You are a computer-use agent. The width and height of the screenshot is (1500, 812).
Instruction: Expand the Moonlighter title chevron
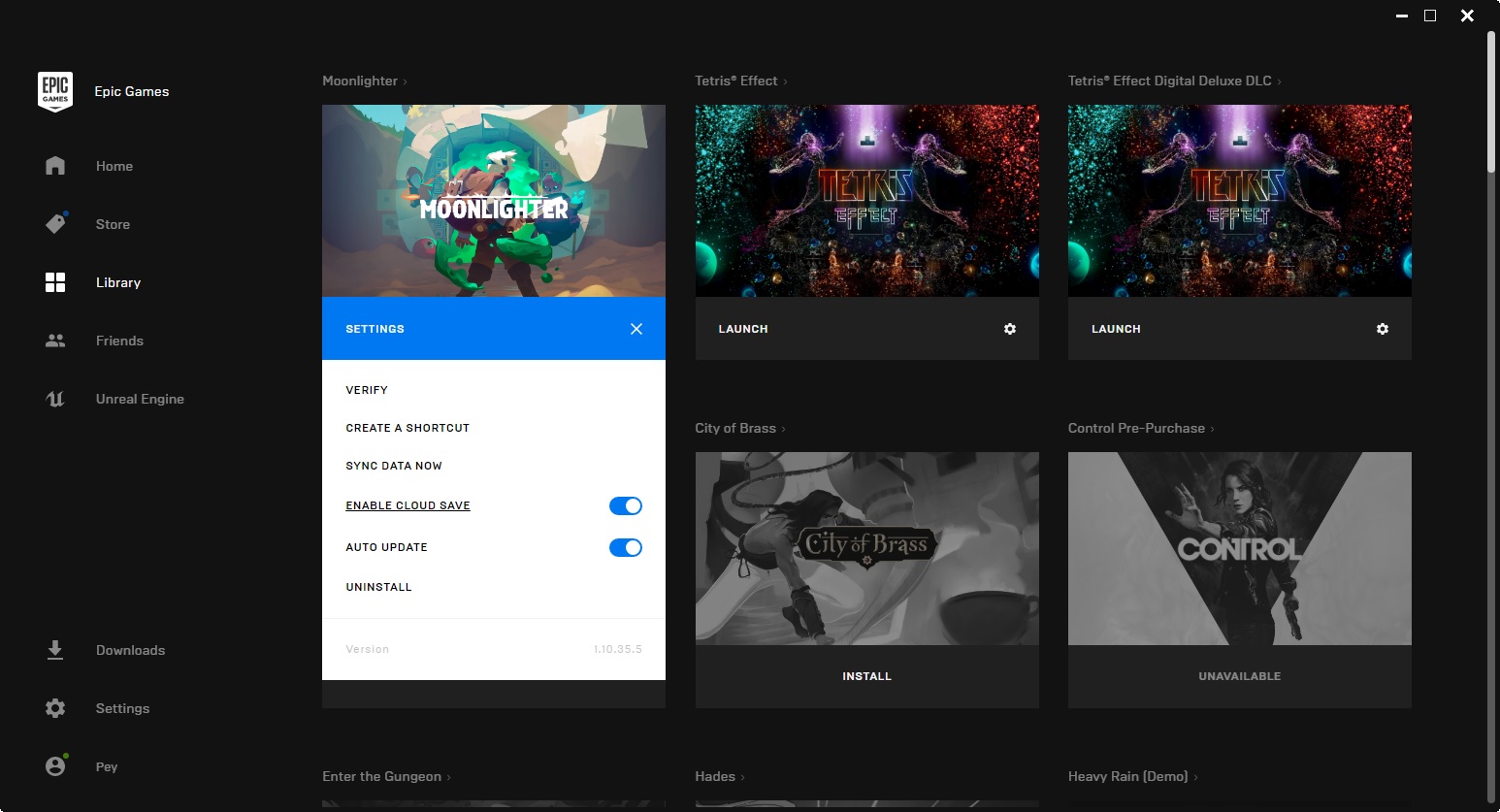[405, 81]
